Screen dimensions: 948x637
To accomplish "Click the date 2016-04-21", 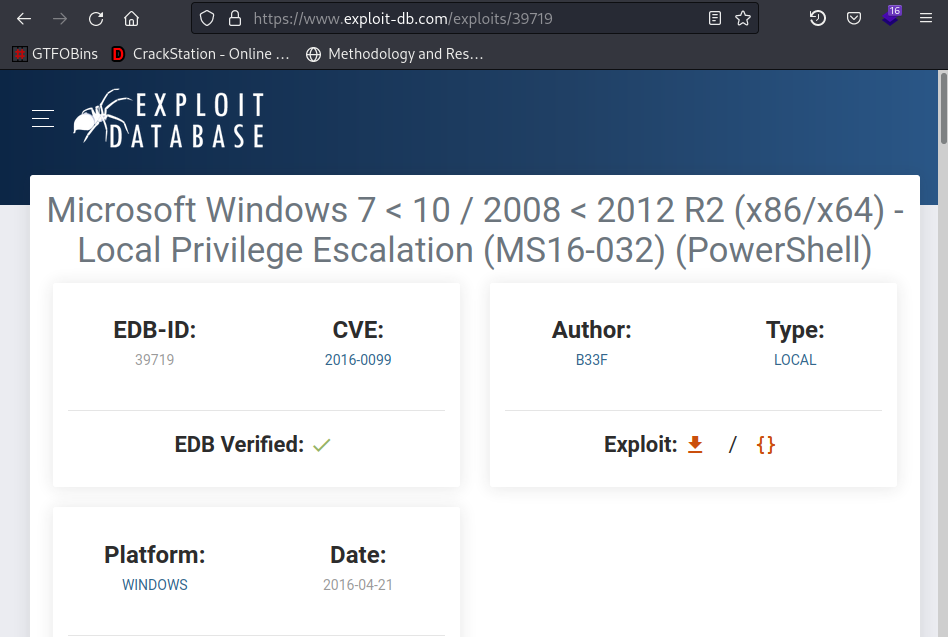I will point(358,585).
